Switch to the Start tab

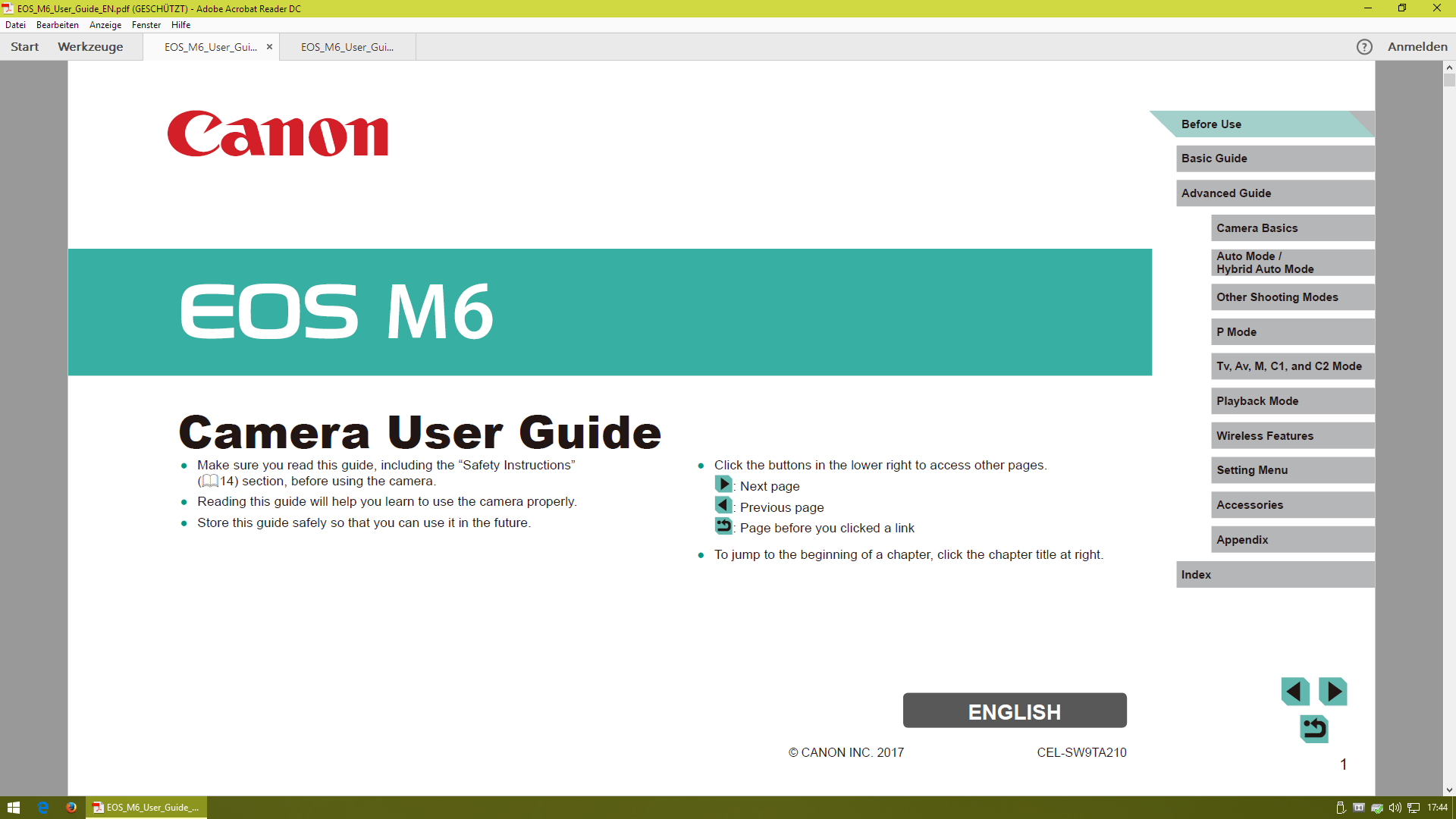25,47
